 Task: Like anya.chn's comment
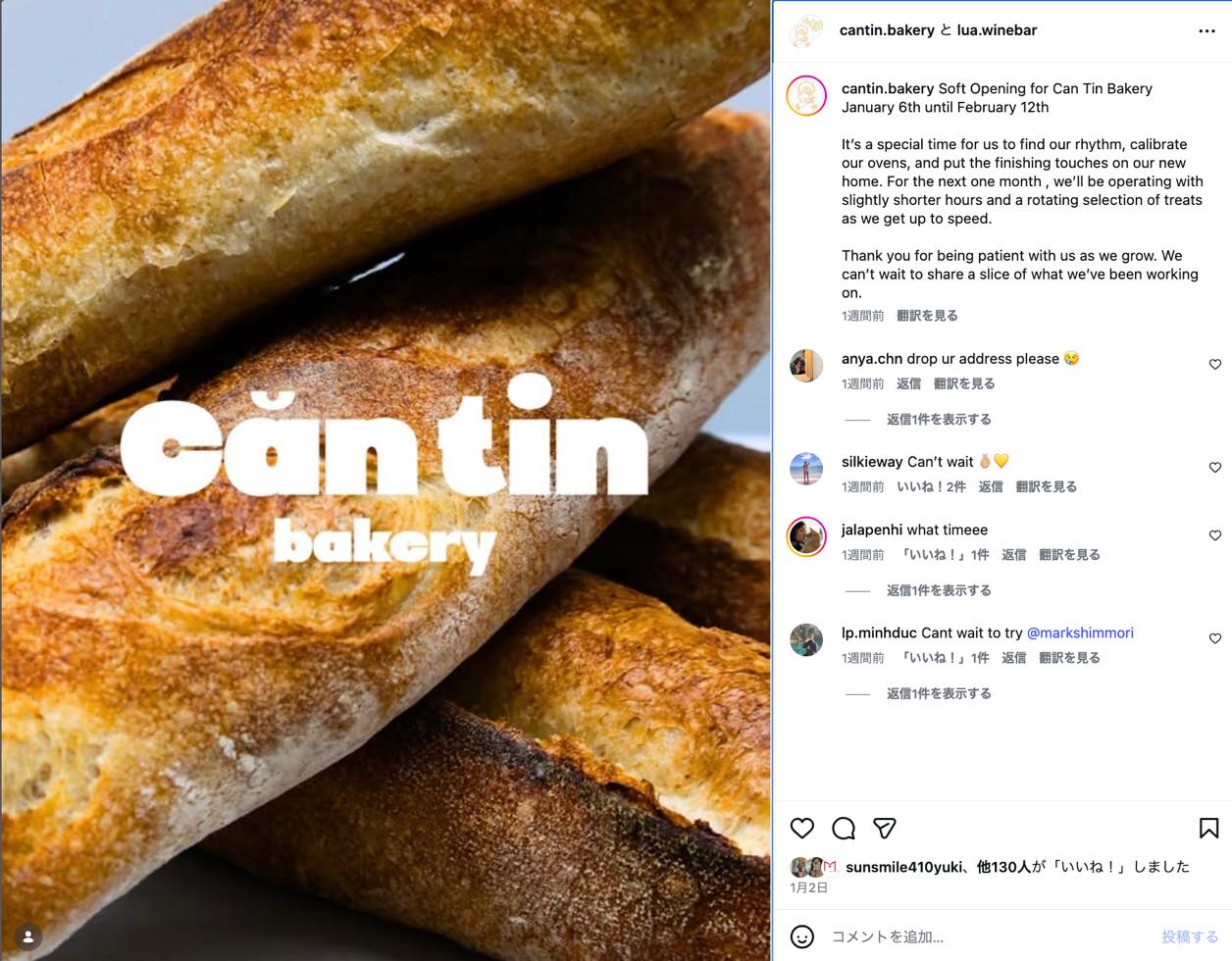click(x=1214, y=365)
